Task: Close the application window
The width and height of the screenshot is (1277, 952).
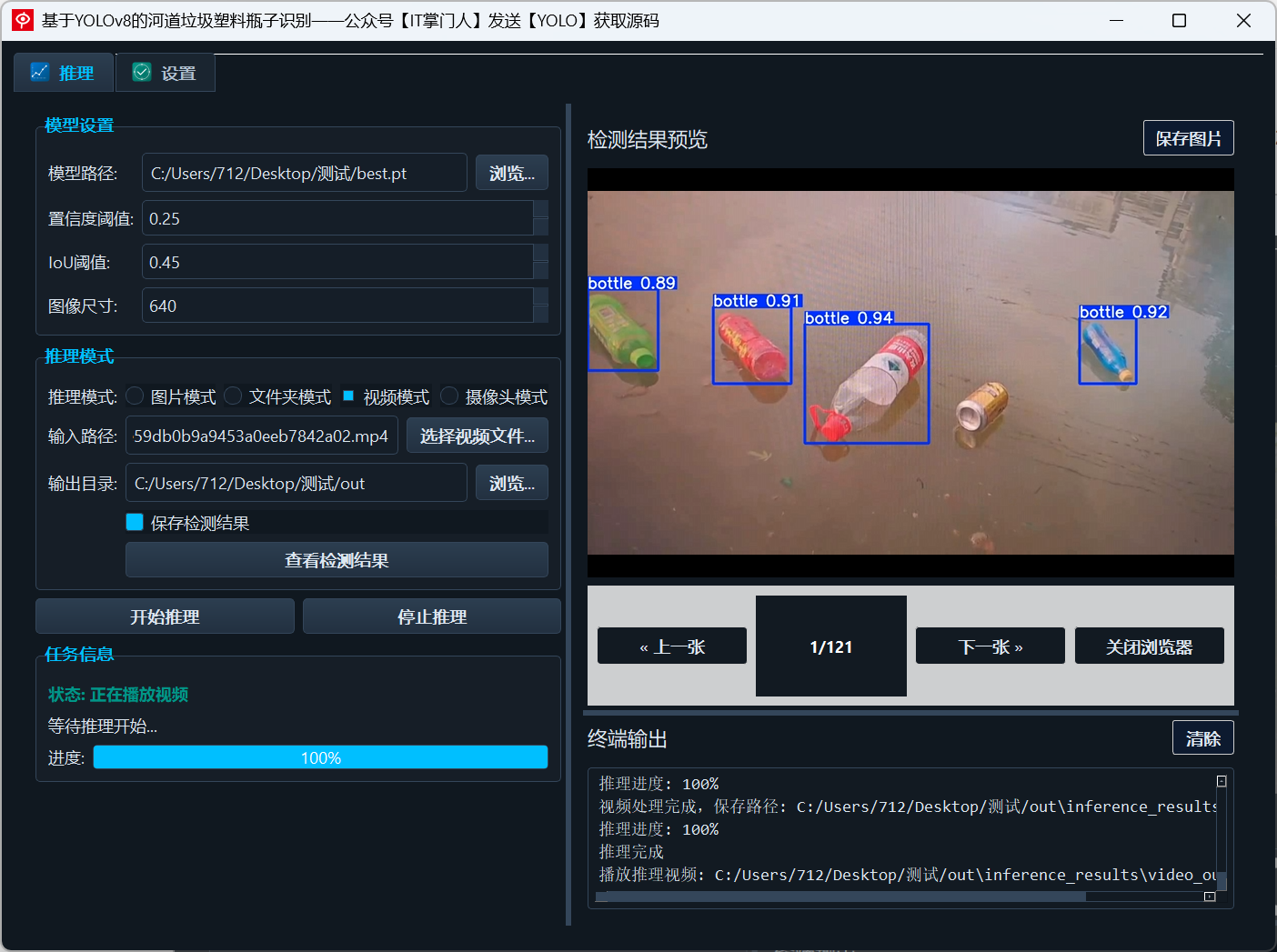Action: [1243, 20]
